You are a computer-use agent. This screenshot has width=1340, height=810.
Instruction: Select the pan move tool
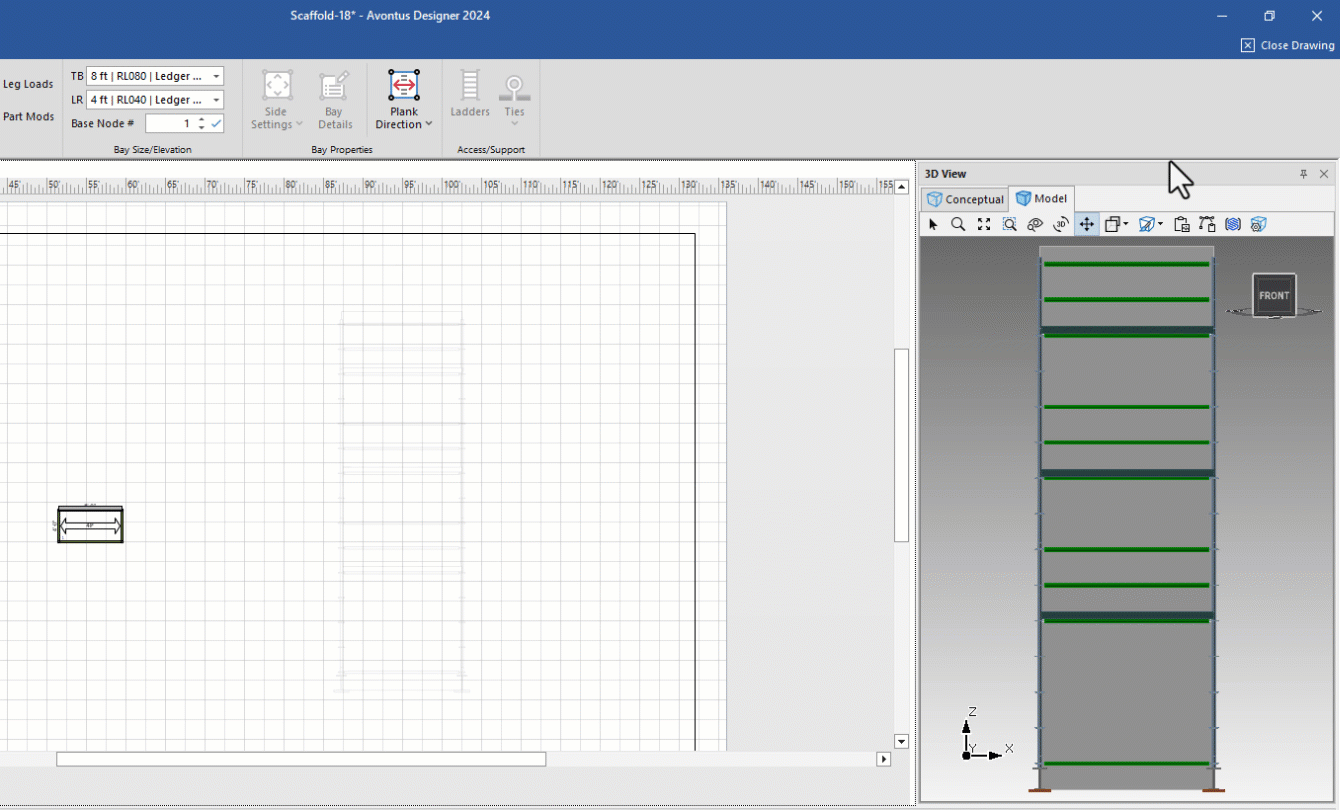tap(1087, 225)
